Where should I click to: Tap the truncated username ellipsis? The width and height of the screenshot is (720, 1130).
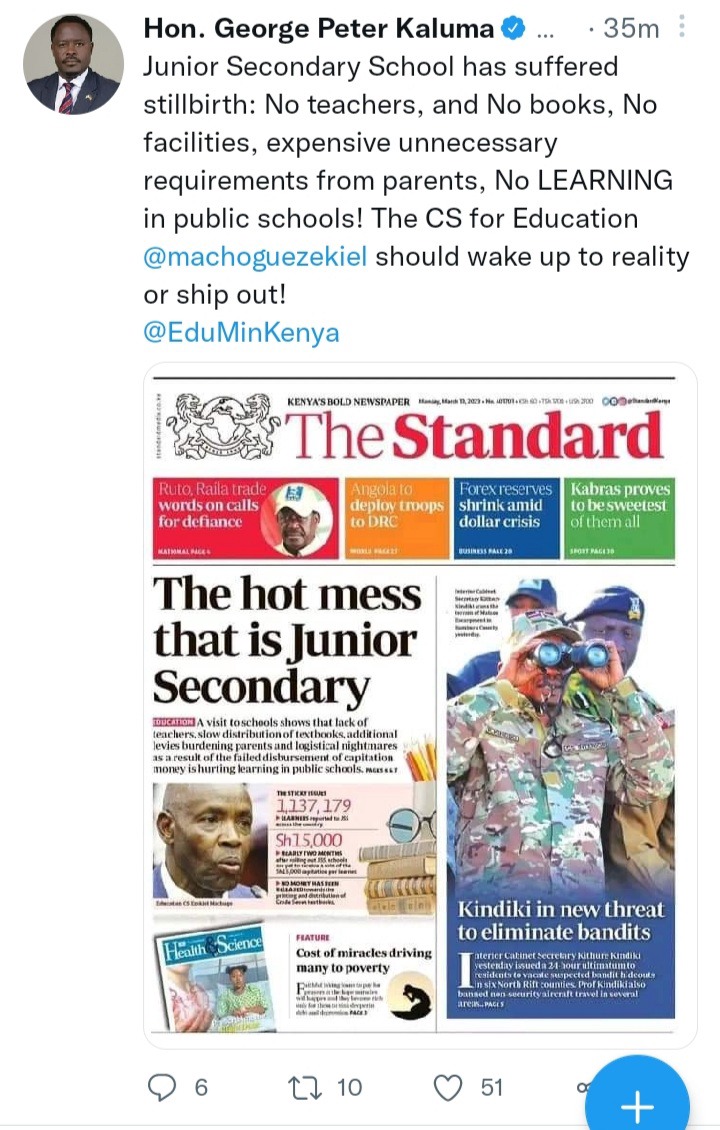[x=546, y=33]
